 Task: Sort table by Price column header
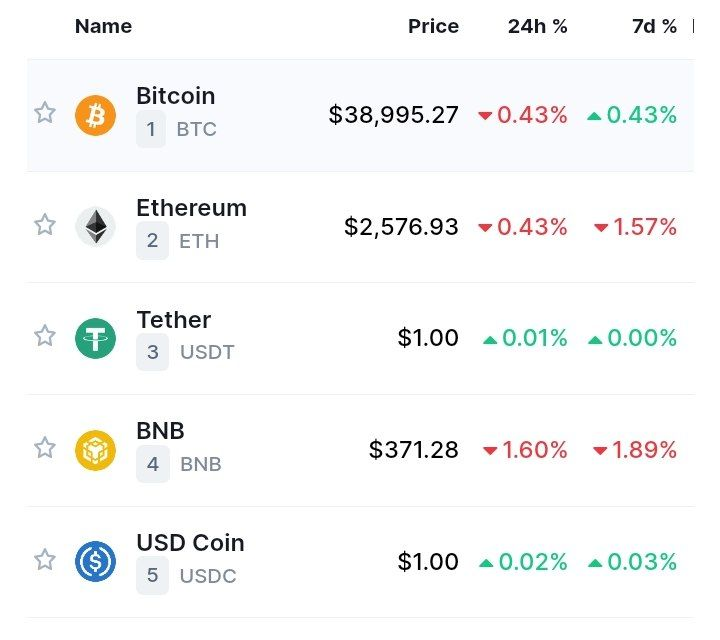pos(433,26)
